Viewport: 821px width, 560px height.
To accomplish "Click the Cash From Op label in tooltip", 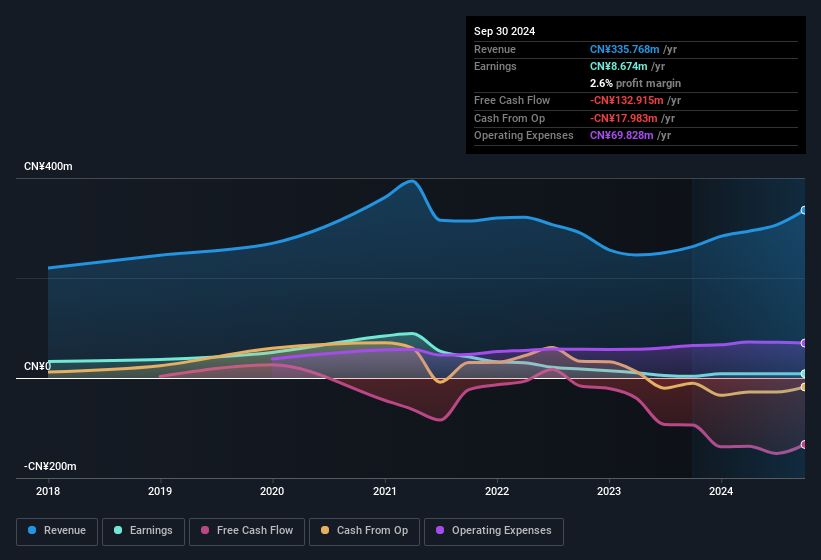I will (x=509, y=118).
